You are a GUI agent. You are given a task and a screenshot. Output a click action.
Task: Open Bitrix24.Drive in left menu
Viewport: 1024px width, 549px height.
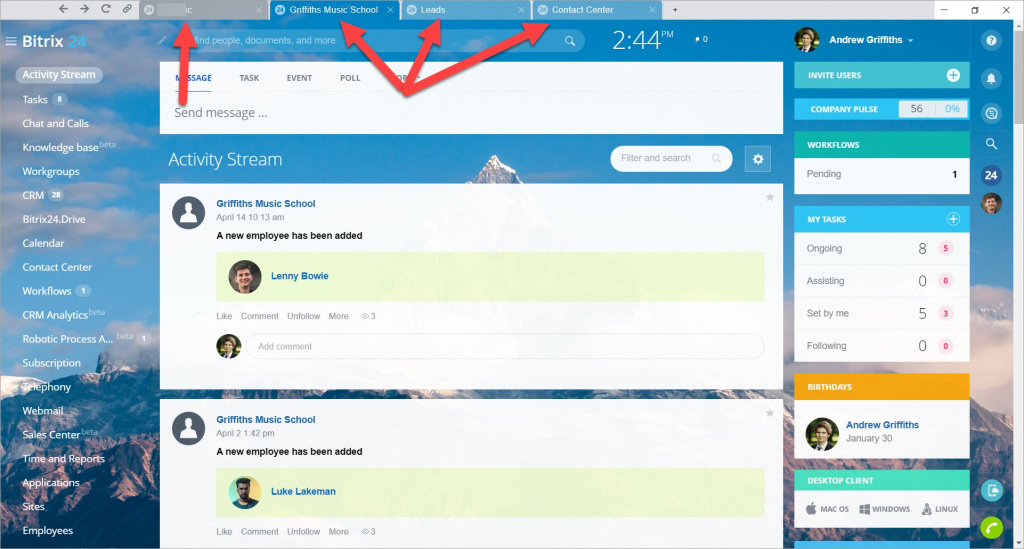click(x=54, y=219)
